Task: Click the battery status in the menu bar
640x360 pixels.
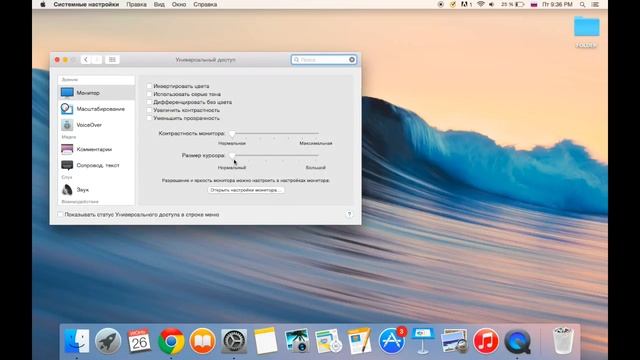Action: pos(512,4)
